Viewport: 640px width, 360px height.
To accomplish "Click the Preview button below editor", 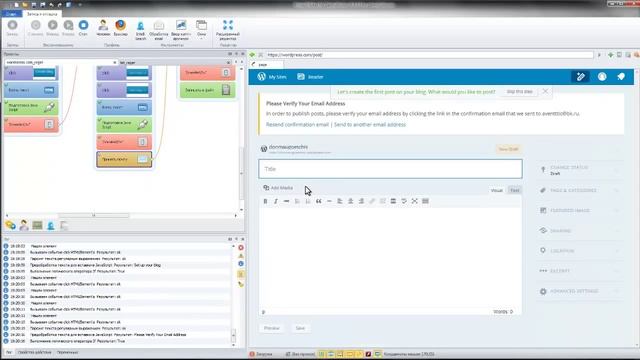I will pyautogui.click(x=271, y=328).
